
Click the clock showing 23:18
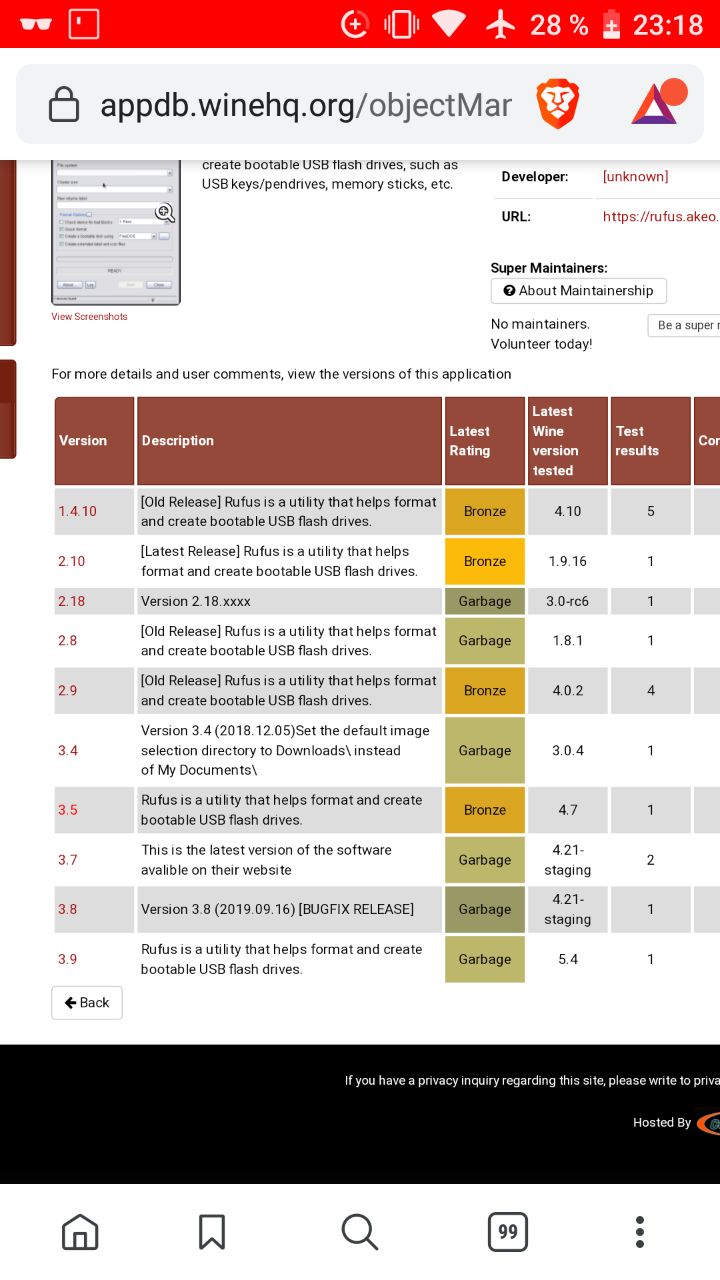pos(668,24)
